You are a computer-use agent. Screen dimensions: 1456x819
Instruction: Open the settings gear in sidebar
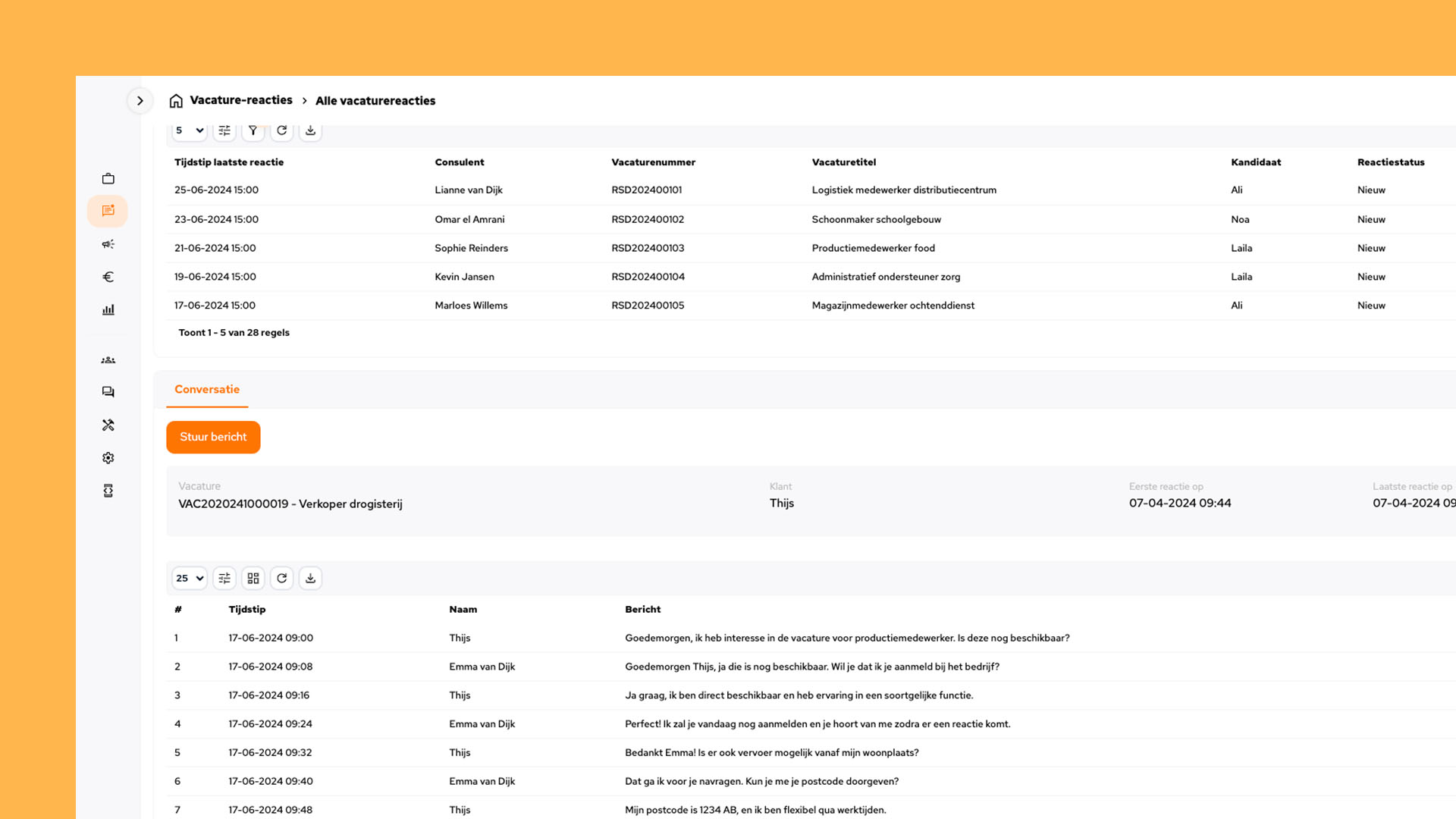[x=108, y=458]
